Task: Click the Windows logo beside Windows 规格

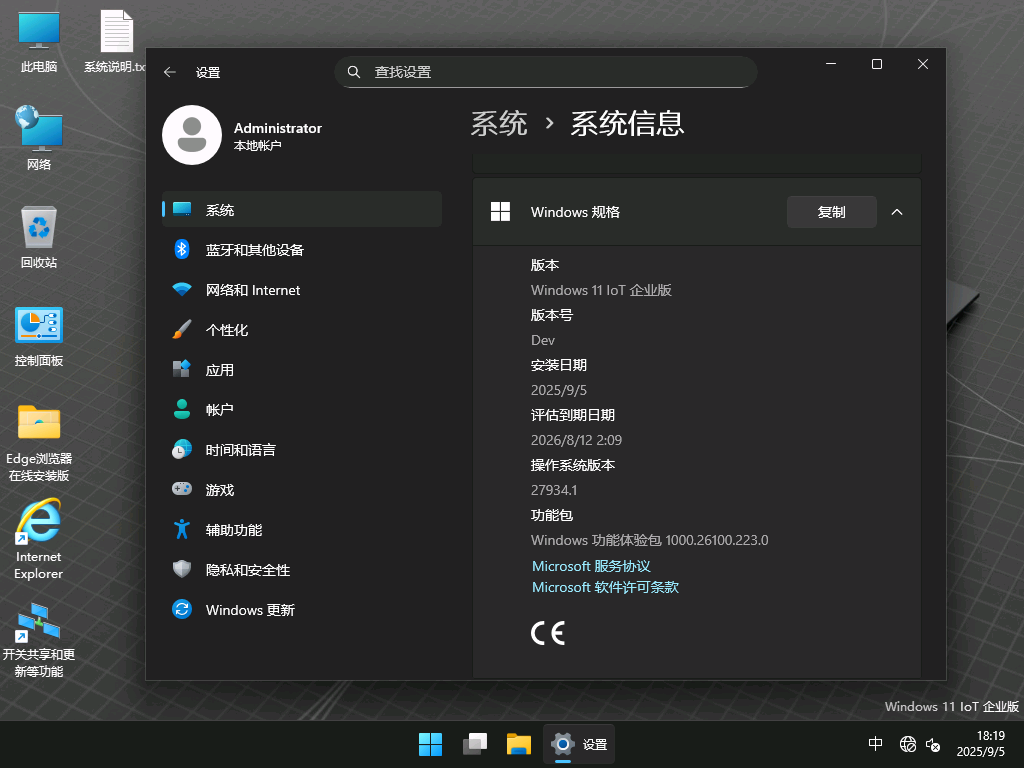Action: [500, 212]
